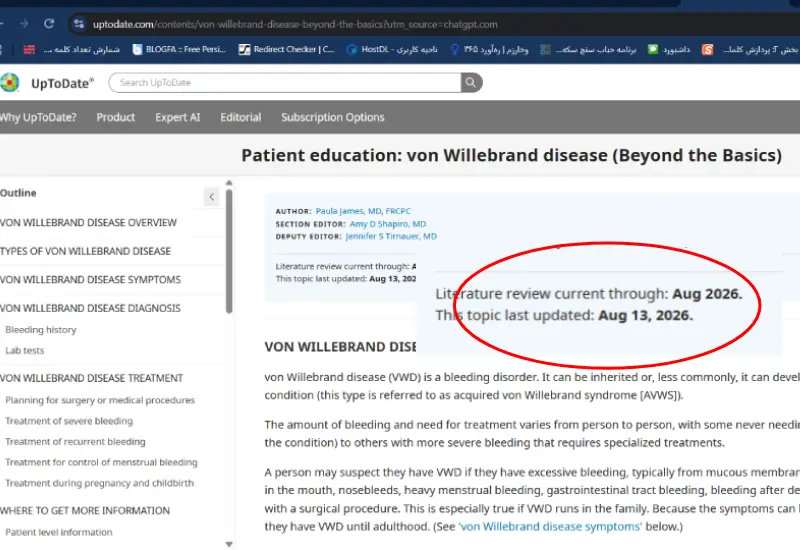Screen dimensions: 800x550
Task: Open deputy editor Jennifer S Tirnauer link
Action: click(x=391, y=236)
